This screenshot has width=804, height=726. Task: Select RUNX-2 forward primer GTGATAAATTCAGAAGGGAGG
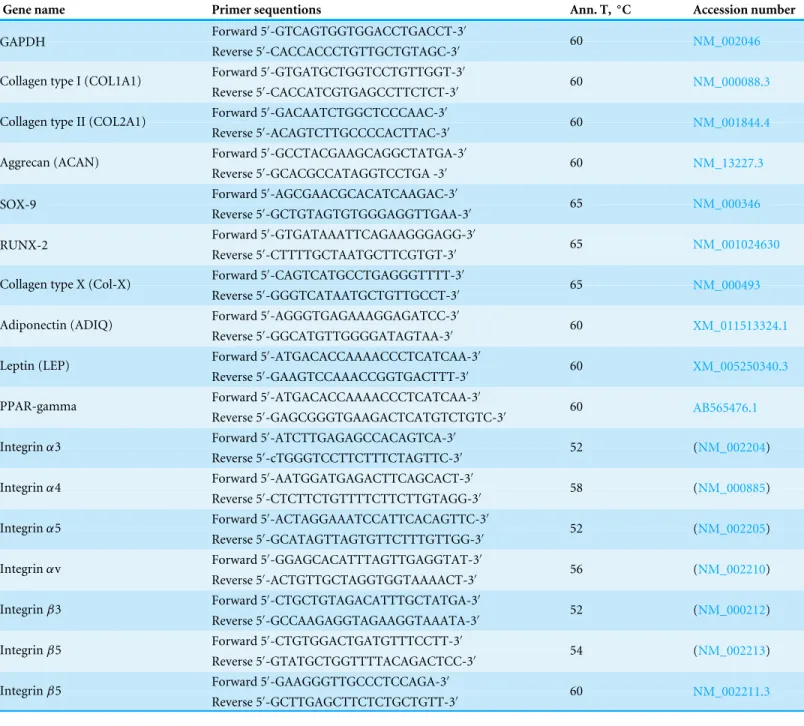coord(344,234)
